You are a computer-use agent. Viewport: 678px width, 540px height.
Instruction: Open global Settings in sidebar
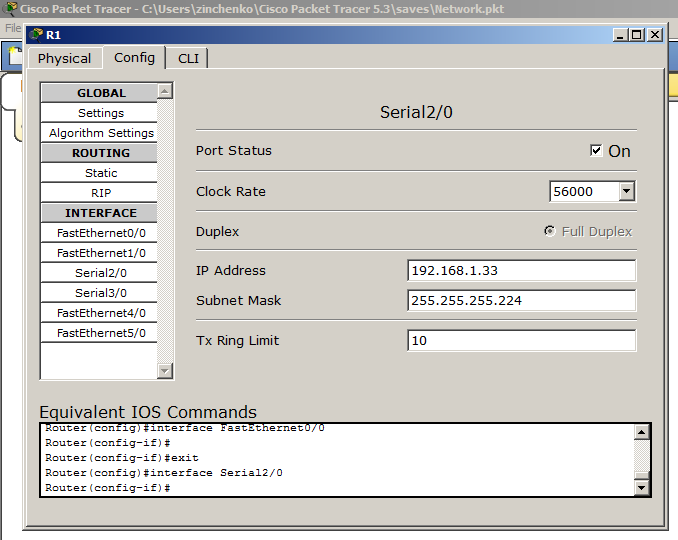click(x=99, y=113)
